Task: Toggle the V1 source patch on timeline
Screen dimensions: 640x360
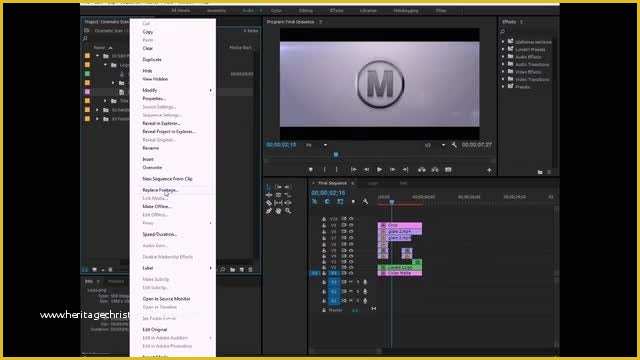Action: pos(315,273)
